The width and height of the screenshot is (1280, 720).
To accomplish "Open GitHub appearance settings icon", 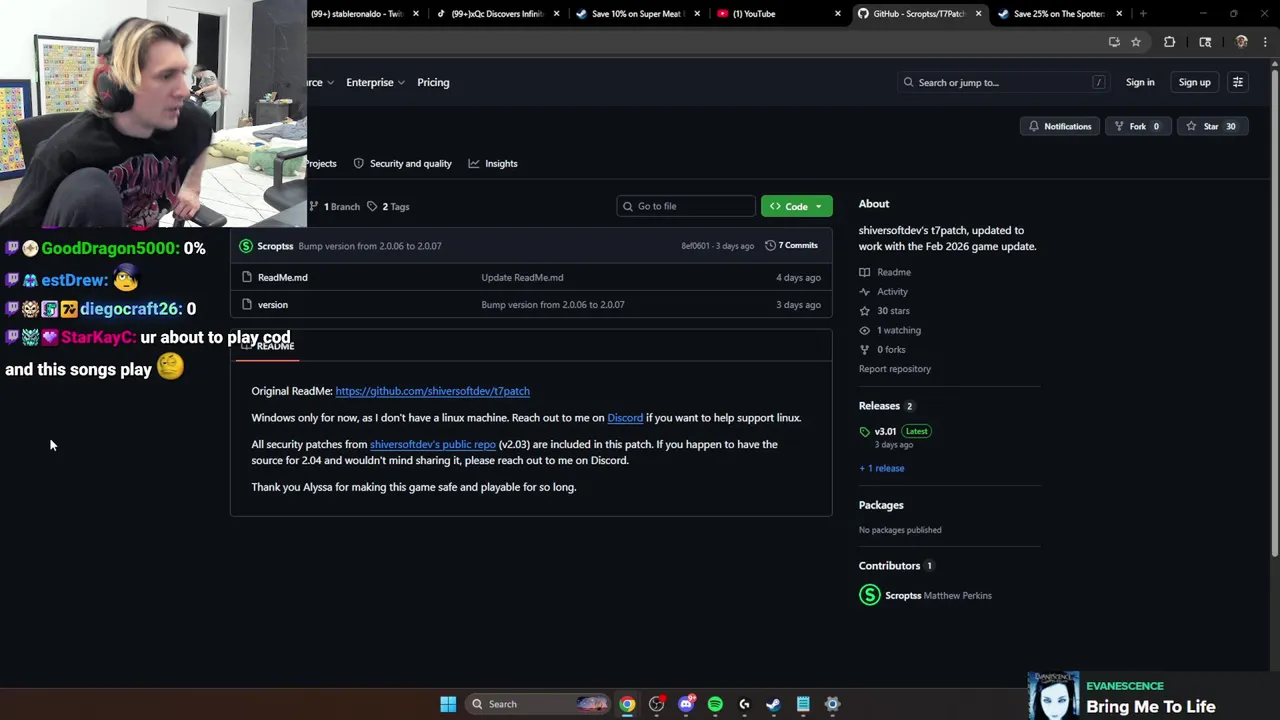I will (1238, 82).
